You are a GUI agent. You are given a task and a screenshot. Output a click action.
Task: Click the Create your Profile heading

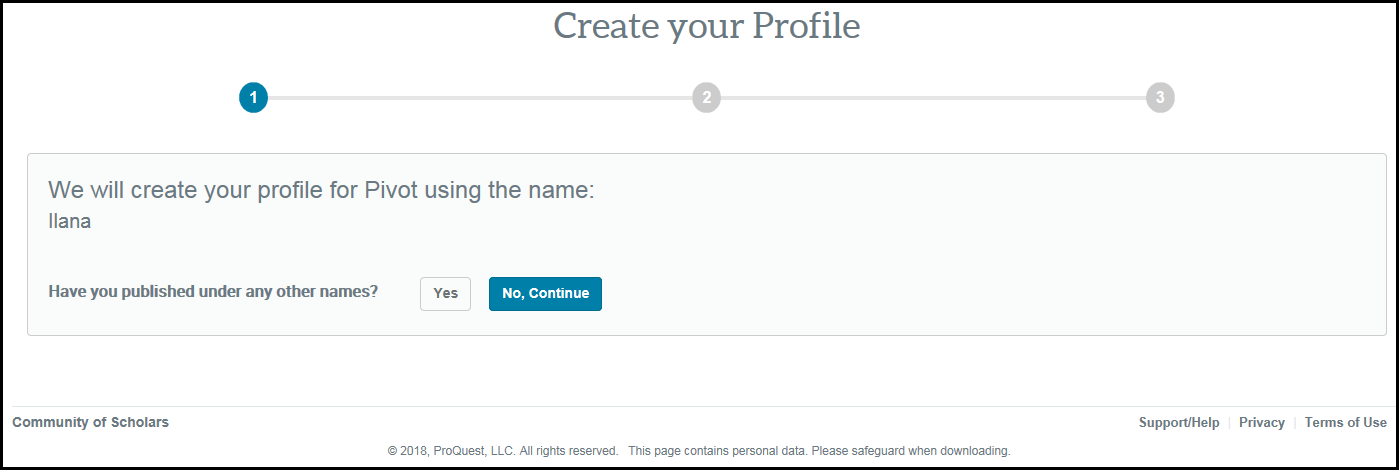click(x=707, y=26)
